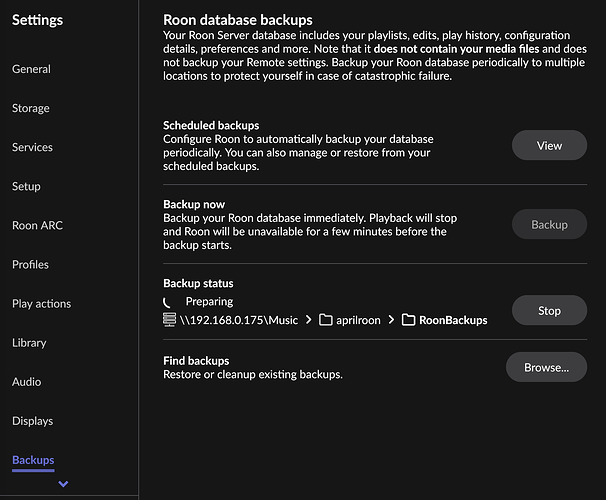
Task: Select Setup in the sidebar
Action: [26, 186]
